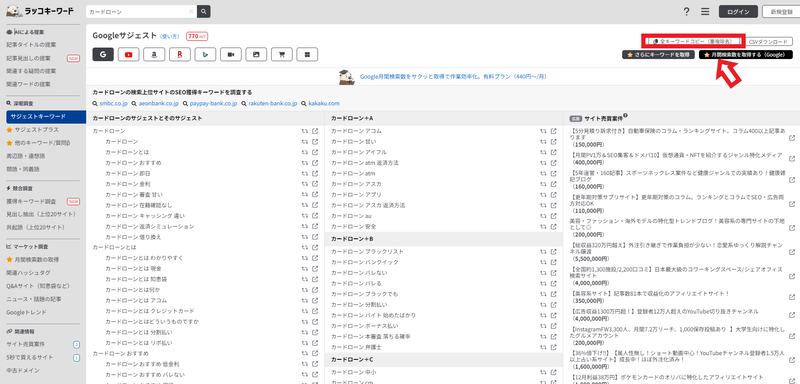The image size is (800, 384).
Task: Re-search icon for カードローン 審査 甘い
Action: click(x=305, y=194)
